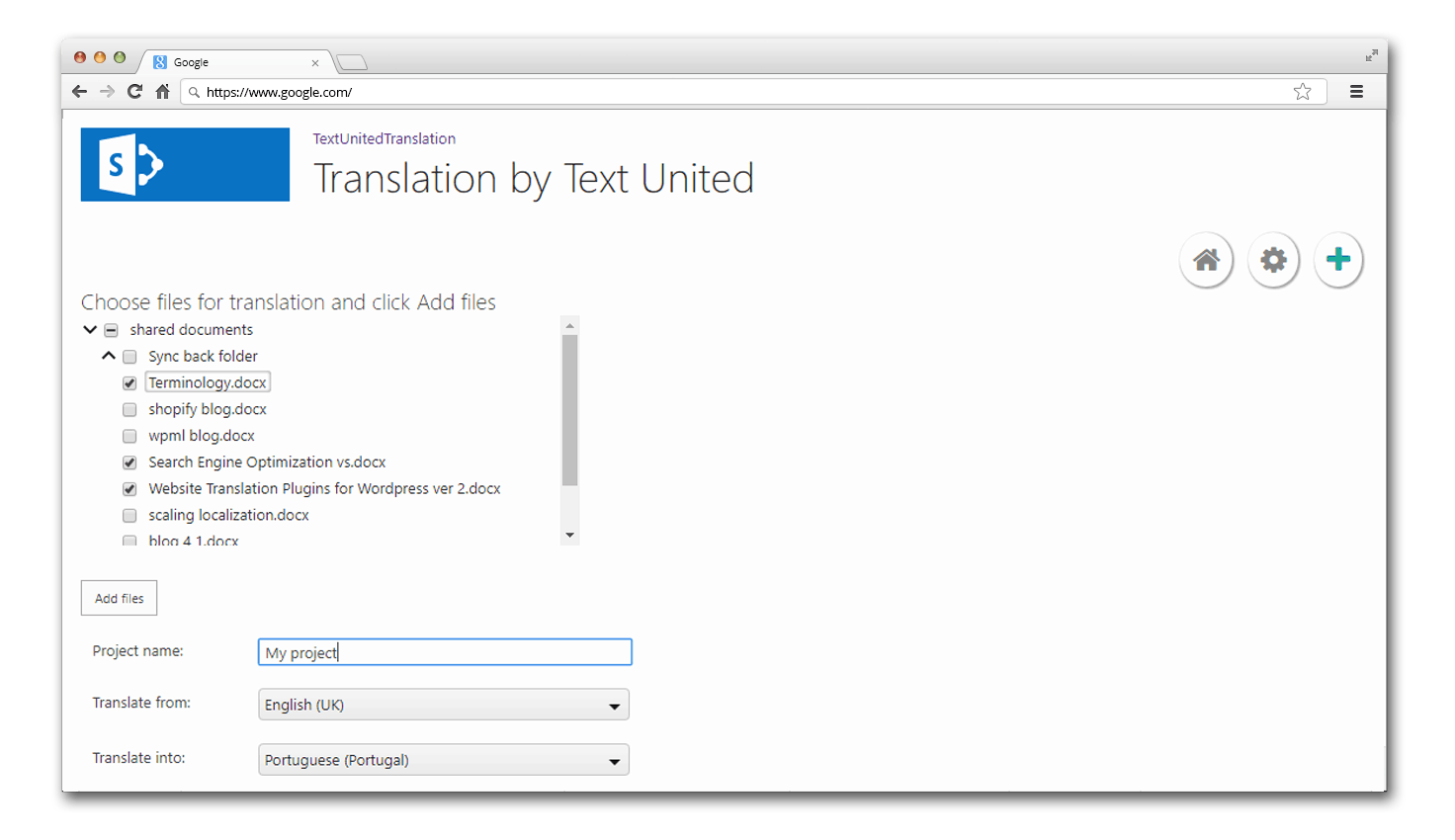Click the green plus new project icon
1455x840 pixels.
pyautogui.click(x=1338, y=260)
